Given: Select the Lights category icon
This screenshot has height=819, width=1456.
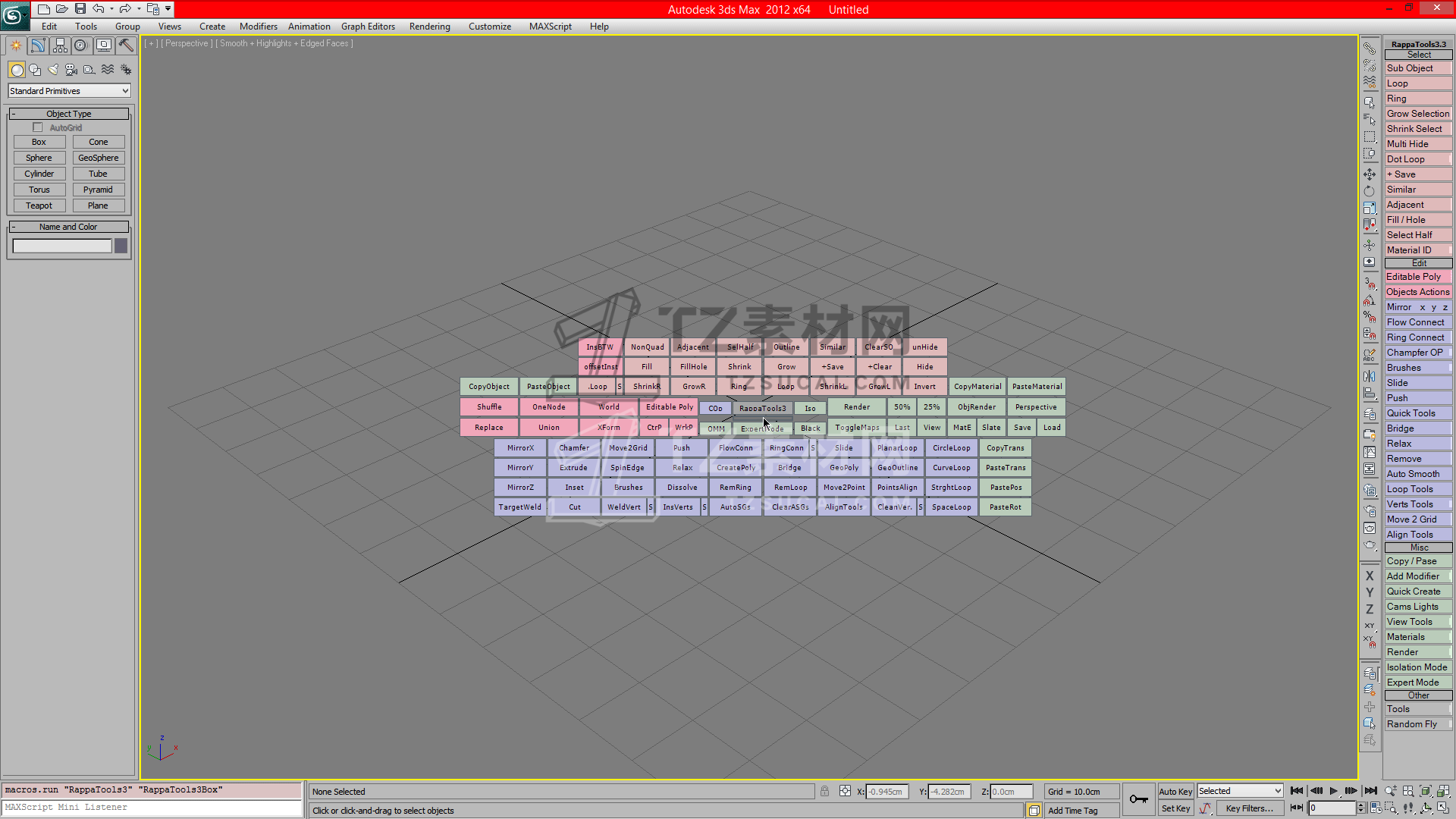Looking at the screenshot, I should pyautogui.click(x=53, y=70).
